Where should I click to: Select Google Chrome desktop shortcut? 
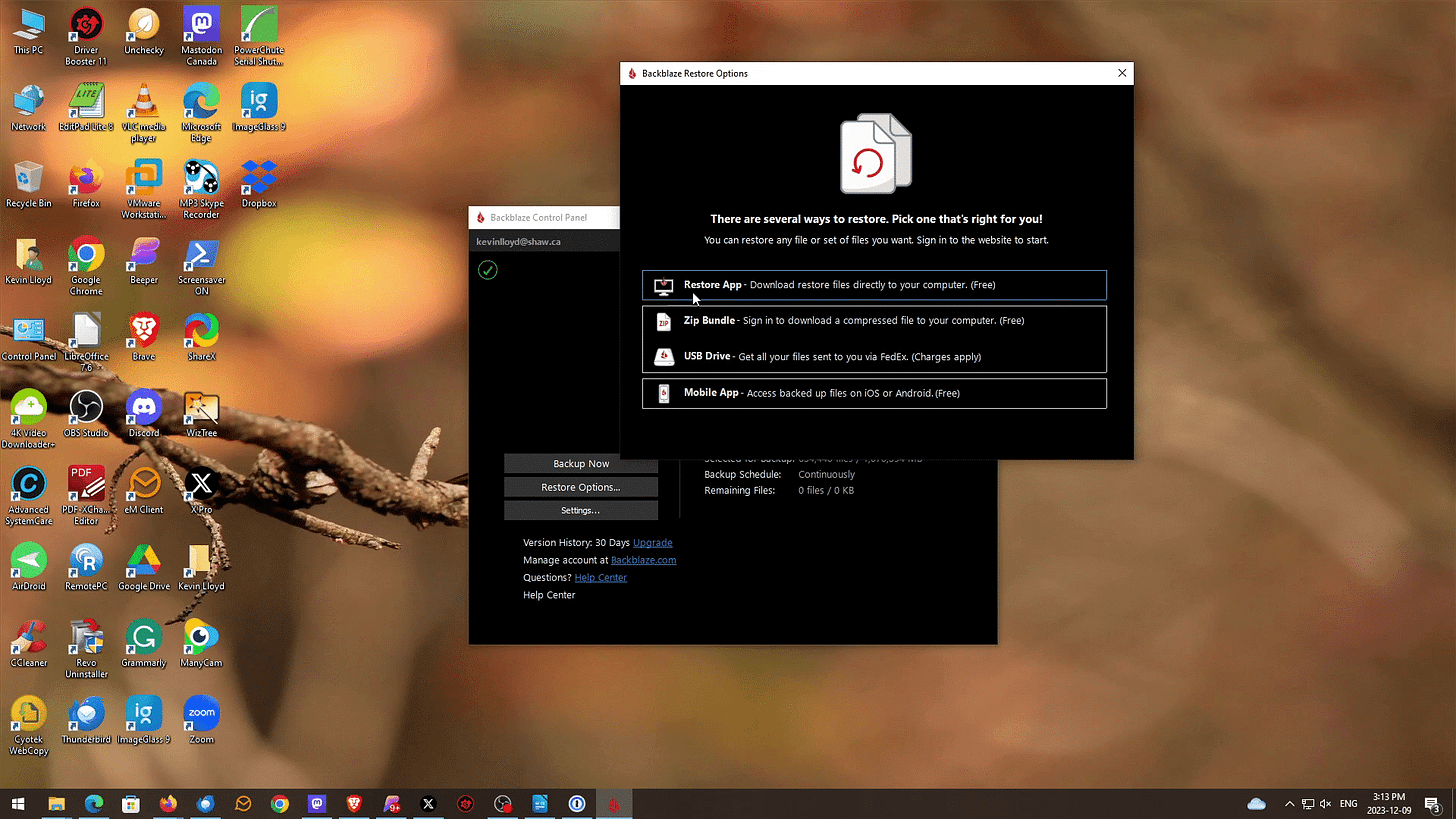[86, 267]
